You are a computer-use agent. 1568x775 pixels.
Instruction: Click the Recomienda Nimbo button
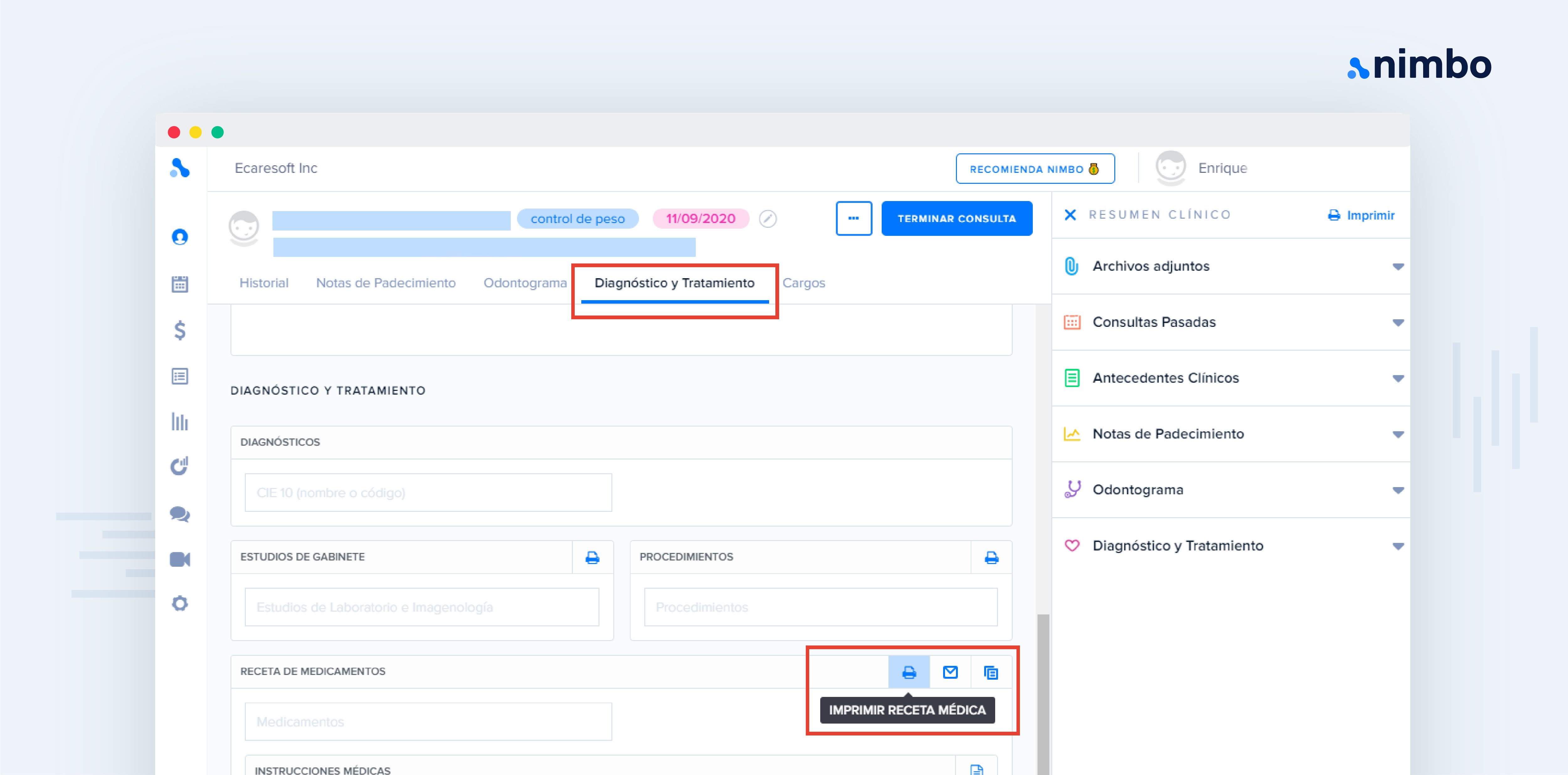[1034, 169]
